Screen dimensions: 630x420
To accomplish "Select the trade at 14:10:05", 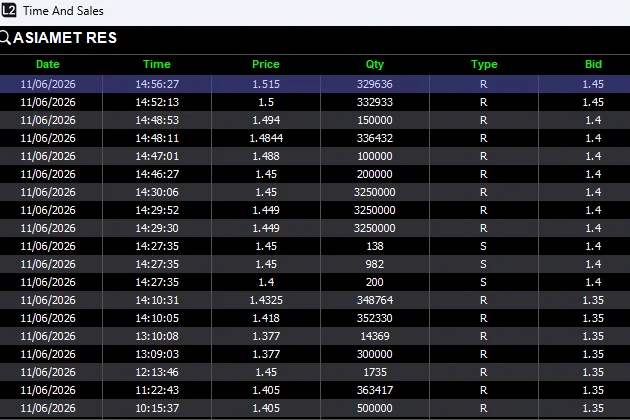I will click(315, 318).
